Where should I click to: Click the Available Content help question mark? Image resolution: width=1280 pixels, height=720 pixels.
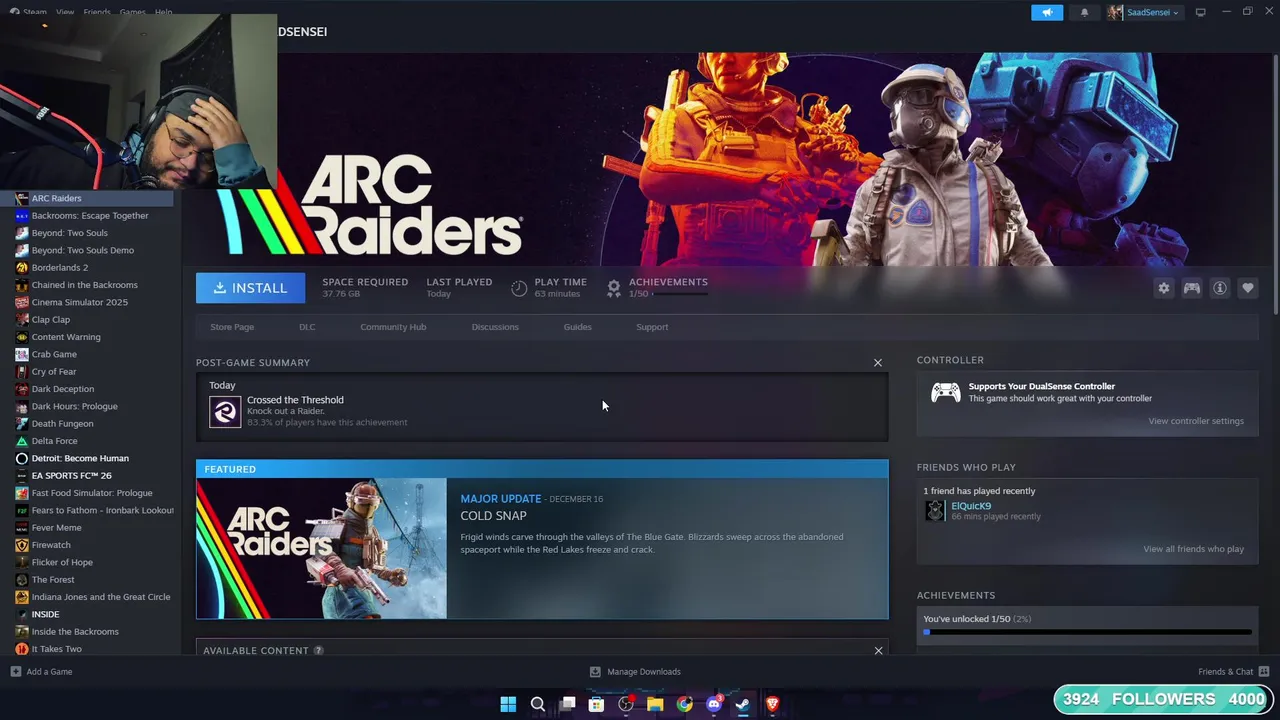coord(318,651)
